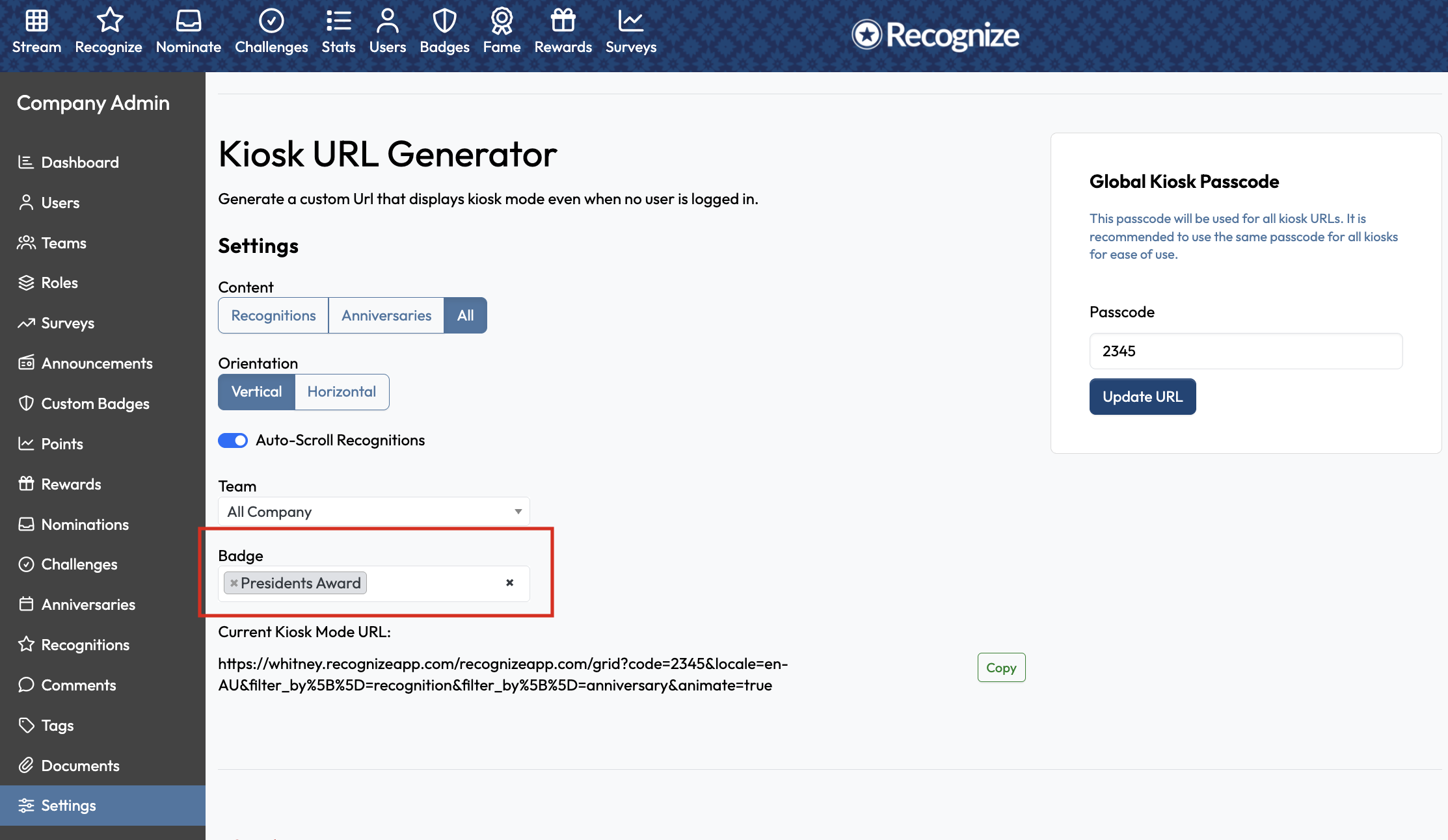The image size is (1448, 840).
Task: Open Stats list icon in top nav
Action: 338,21
